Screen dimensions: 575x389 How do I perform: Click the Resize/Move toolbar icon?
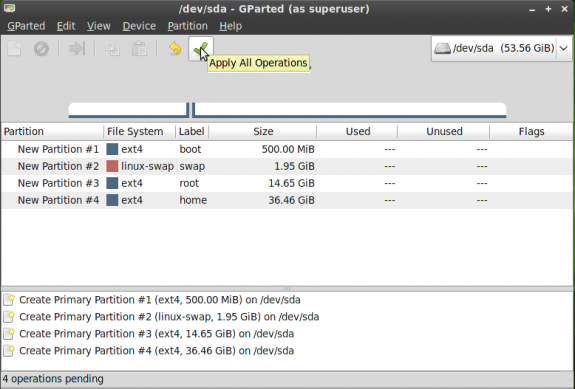click(77, 48)
